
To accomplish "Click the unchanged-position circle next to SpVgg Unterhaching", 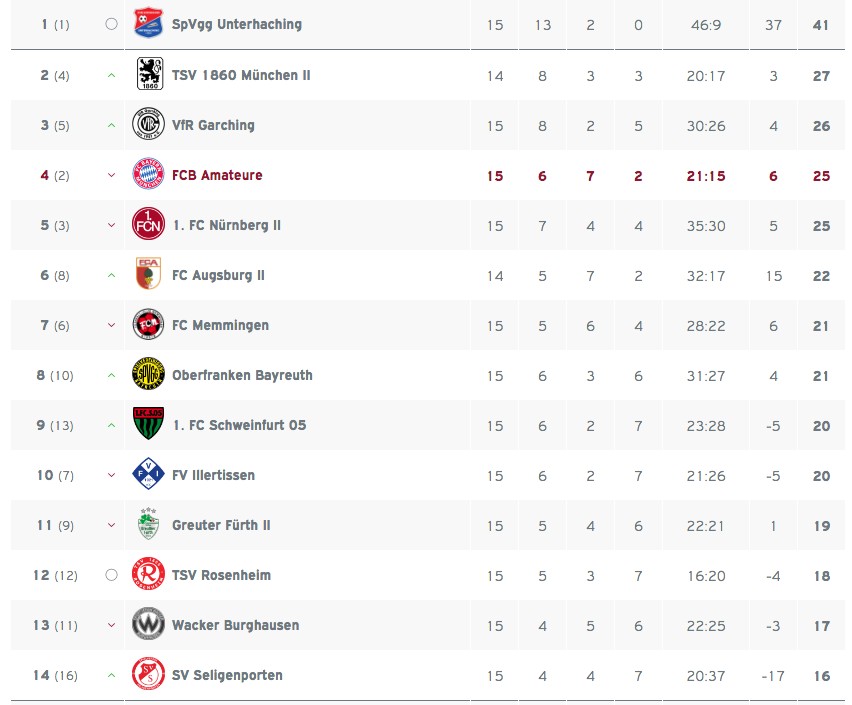I will click(x=111, y=24).
